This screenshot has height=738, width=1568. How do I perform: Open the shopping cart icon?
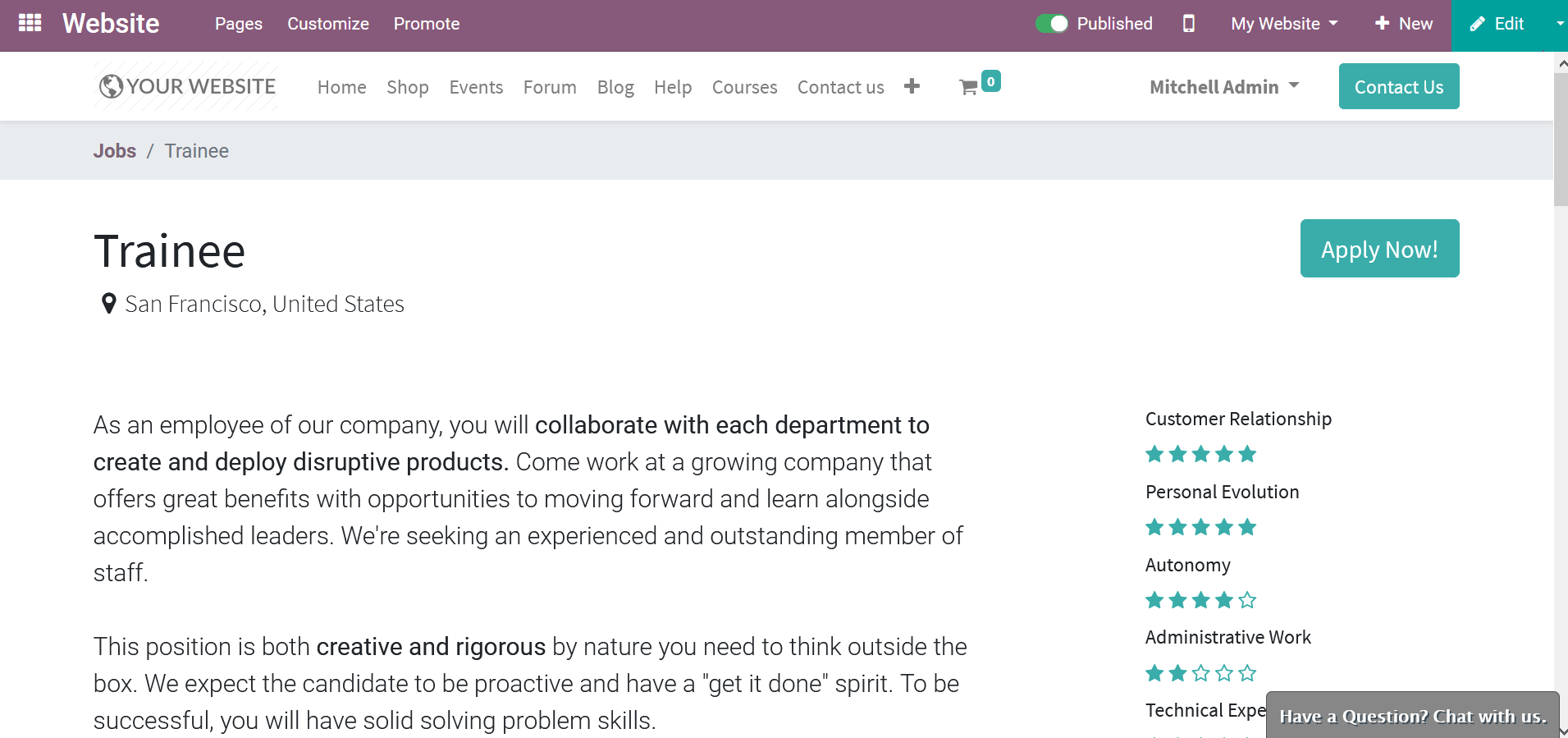click(x=969, y=87)
